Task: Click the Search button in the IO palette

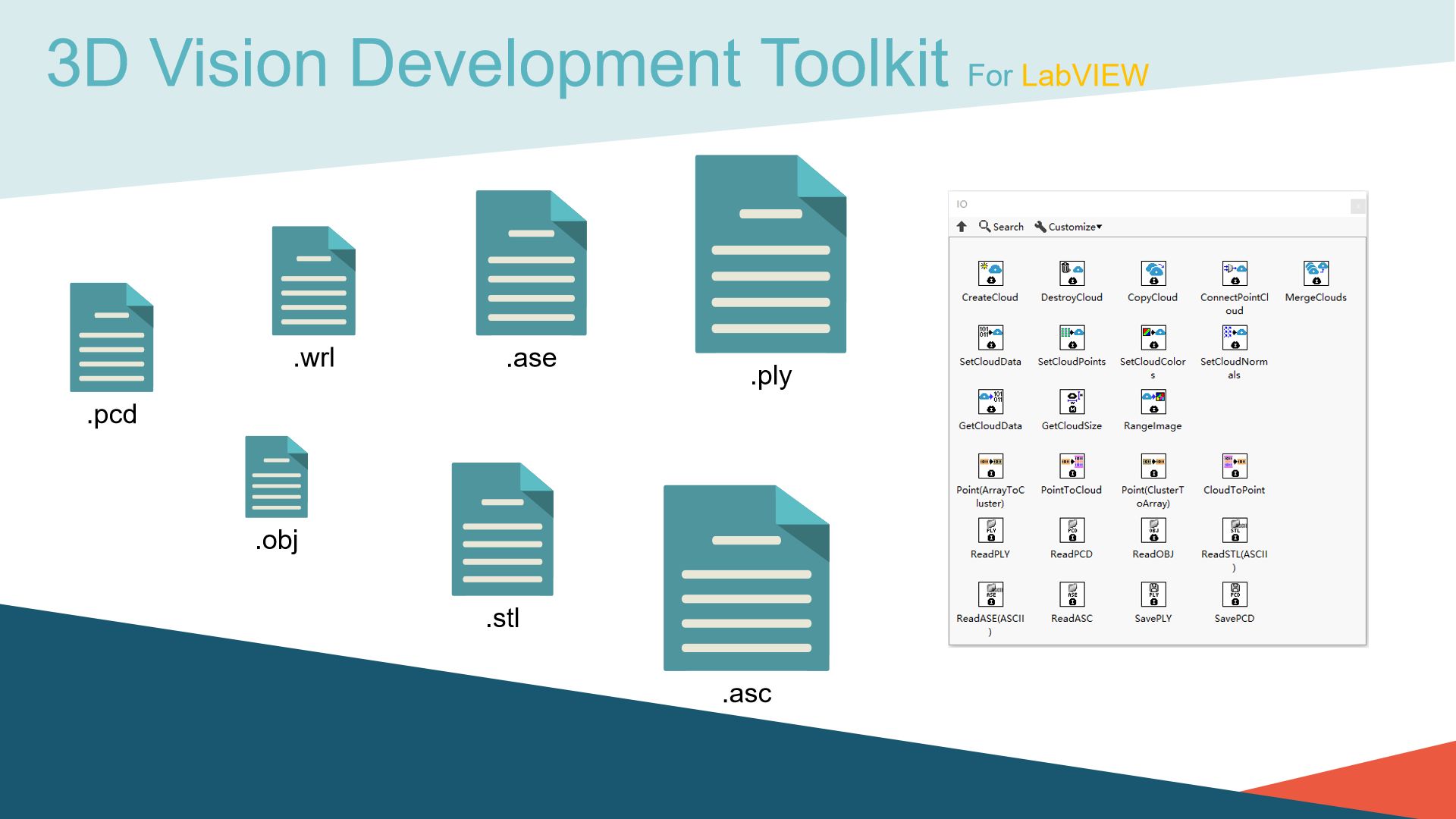Action: coord(1001,226)
